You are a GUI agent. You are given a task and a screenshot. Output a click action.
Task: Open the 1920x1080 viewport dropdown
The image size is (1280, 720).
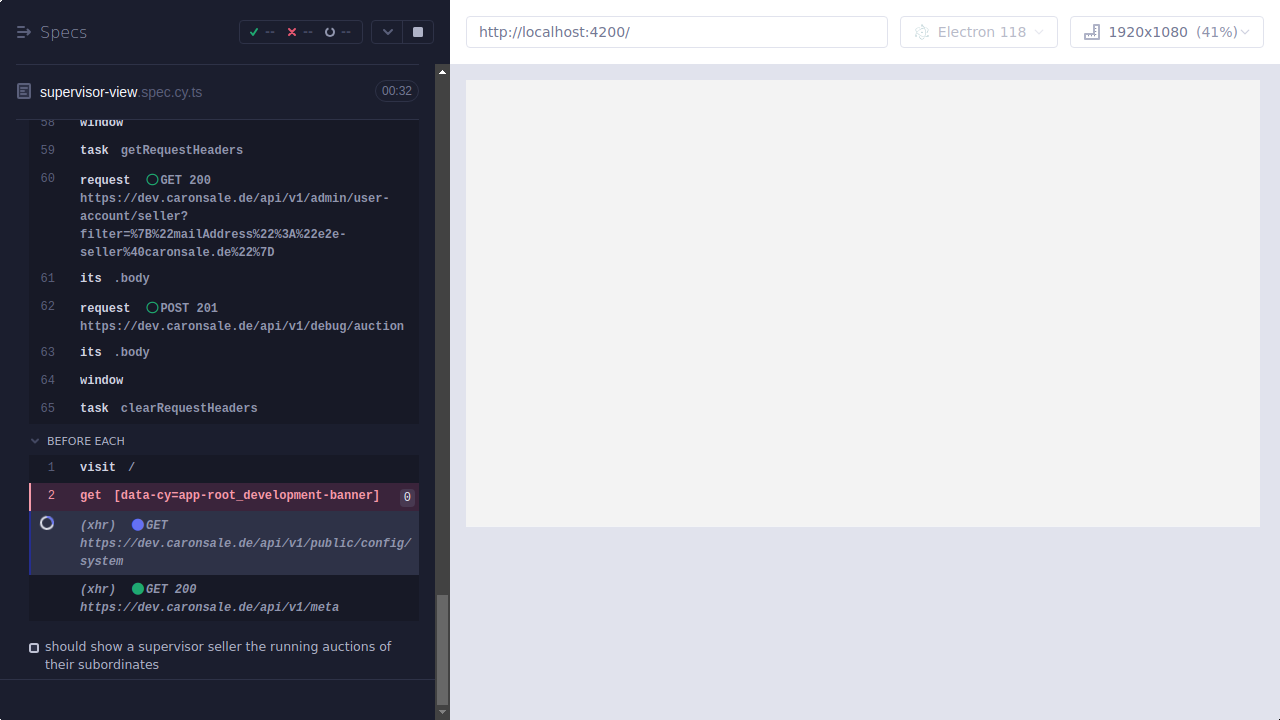1166,31
